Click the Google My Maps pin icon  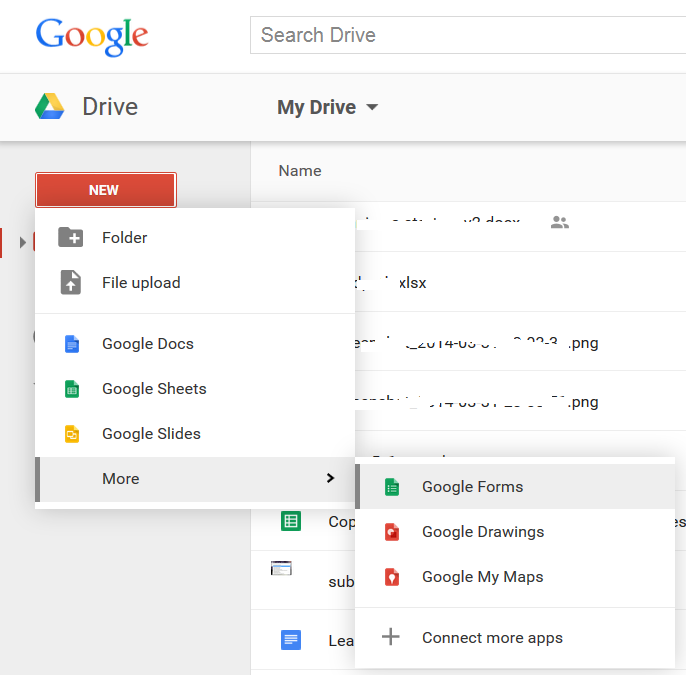(392, 577)
